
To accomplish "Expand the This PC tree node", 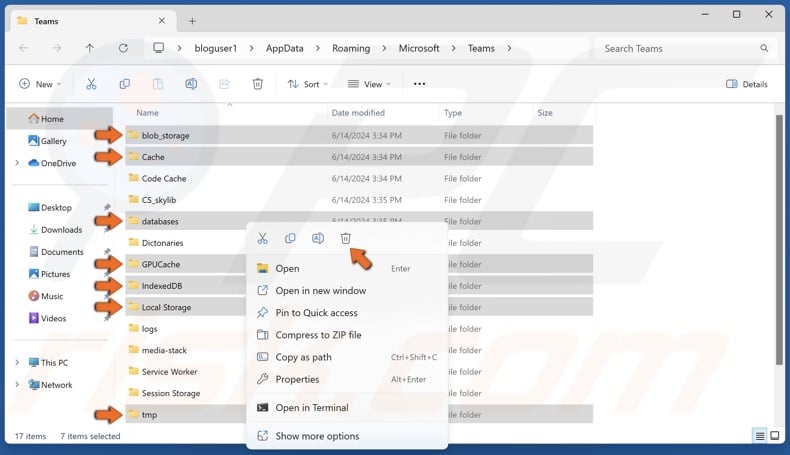I will point(17,363).
